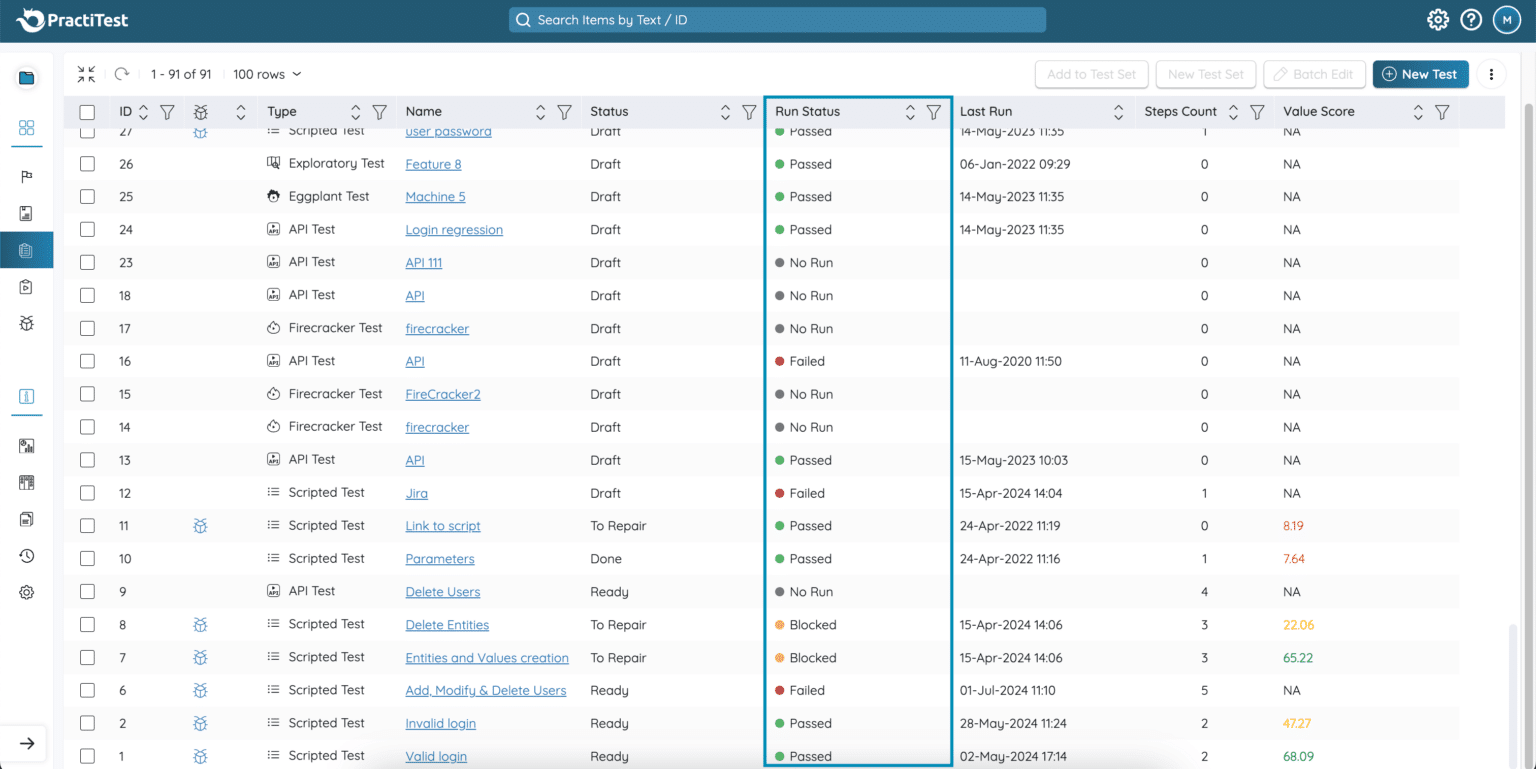Open the 100 rows page-size dropdown
The image size is (1536, 769).
click(x=267, y=74)
